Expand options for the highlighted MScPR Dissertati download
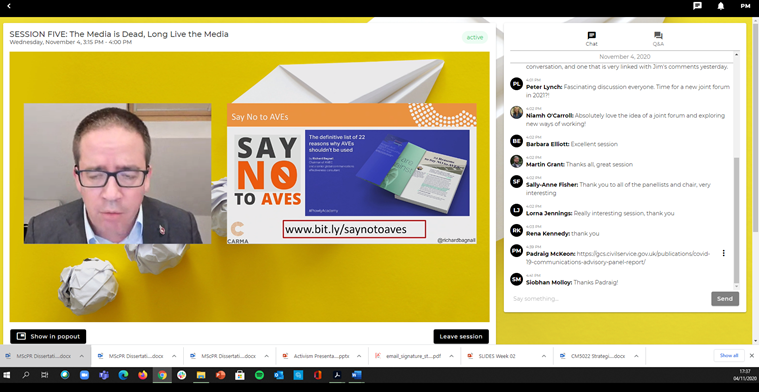 point(81,356)
